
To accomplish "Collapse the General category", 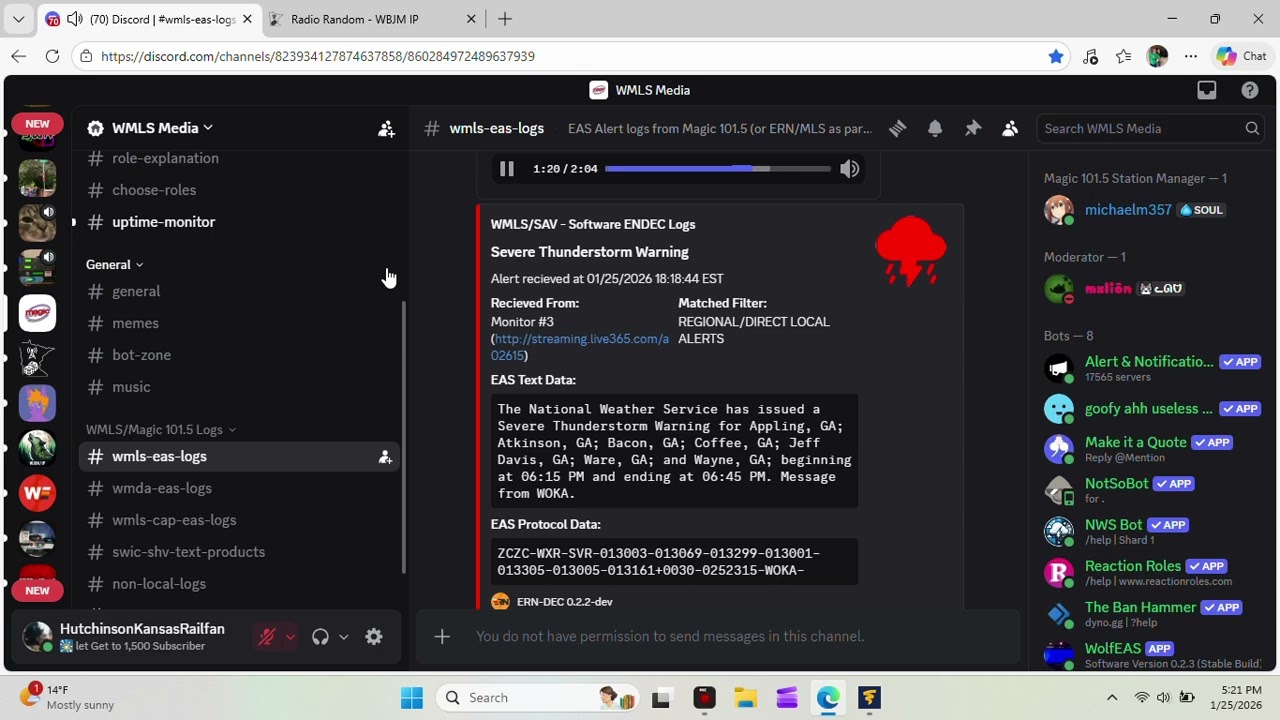I will (114, 265).
